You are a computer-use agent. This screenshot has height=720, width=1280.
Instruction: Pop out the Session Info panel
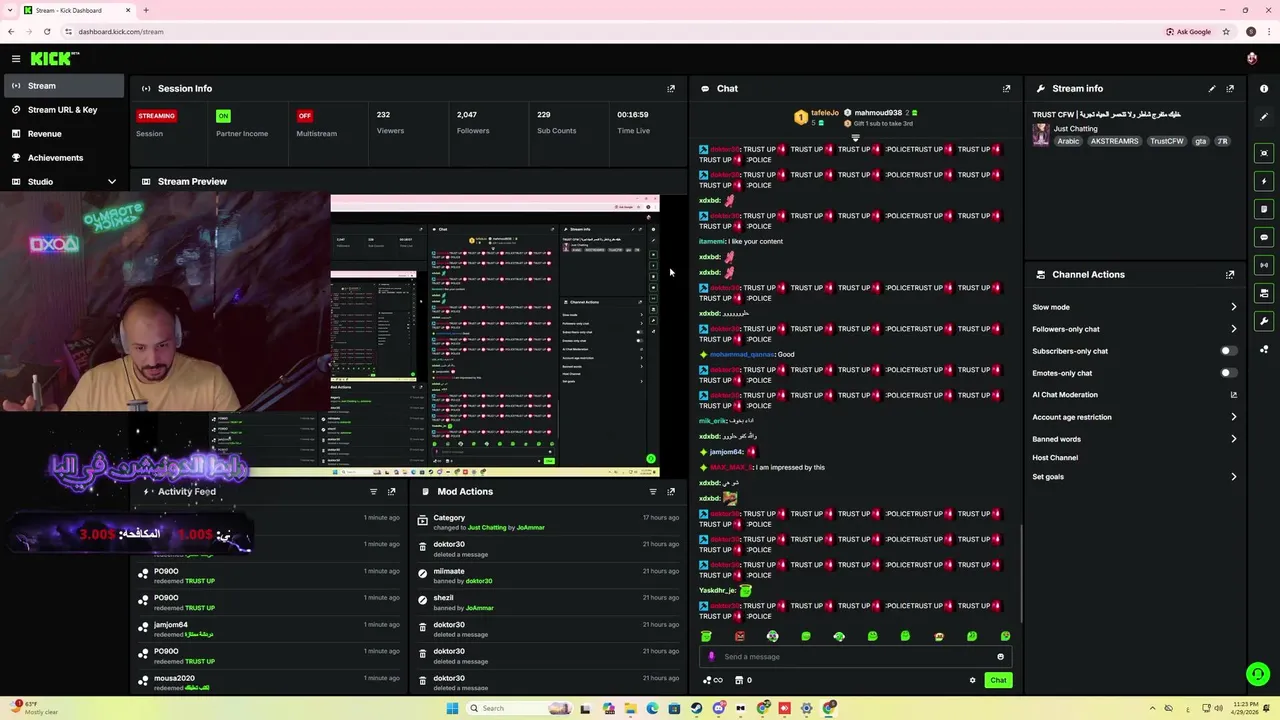(x=671, y=88)
